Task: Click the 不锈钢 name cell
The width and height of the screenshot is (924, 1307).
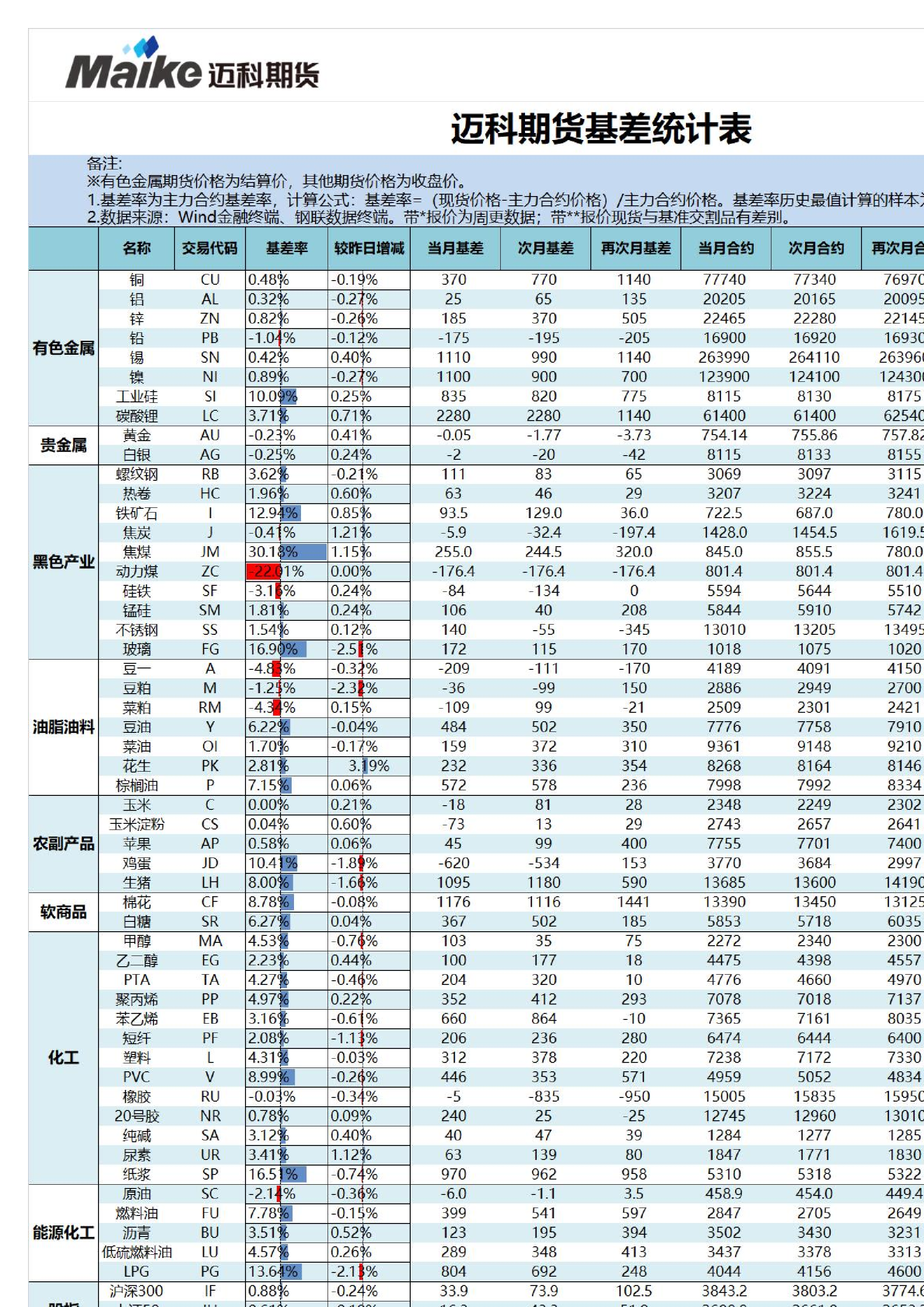Action: 137,630
